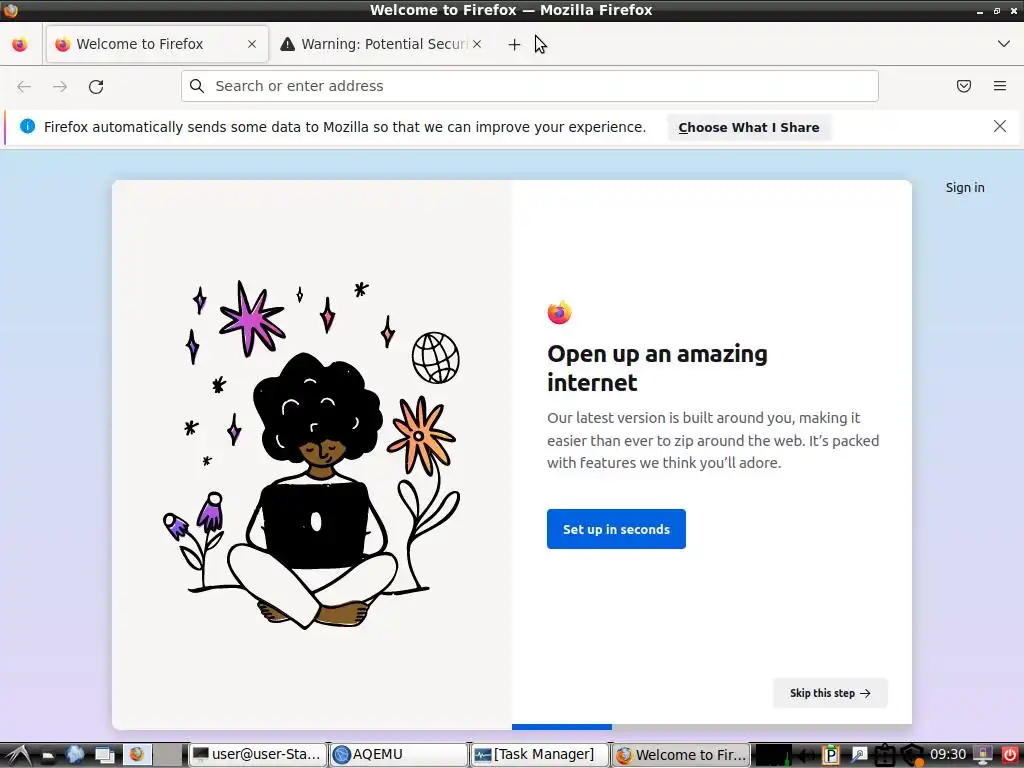The width and height of the screenshot is (1024, 768).
Task: Minimize the Firefox window
Action: coord(980,11)
